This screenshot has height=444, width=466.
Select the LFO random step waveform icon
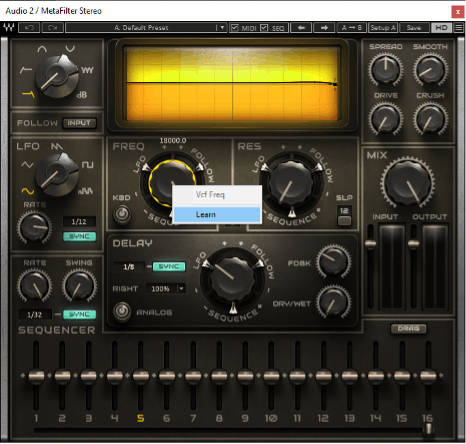[x=85, y=191]
